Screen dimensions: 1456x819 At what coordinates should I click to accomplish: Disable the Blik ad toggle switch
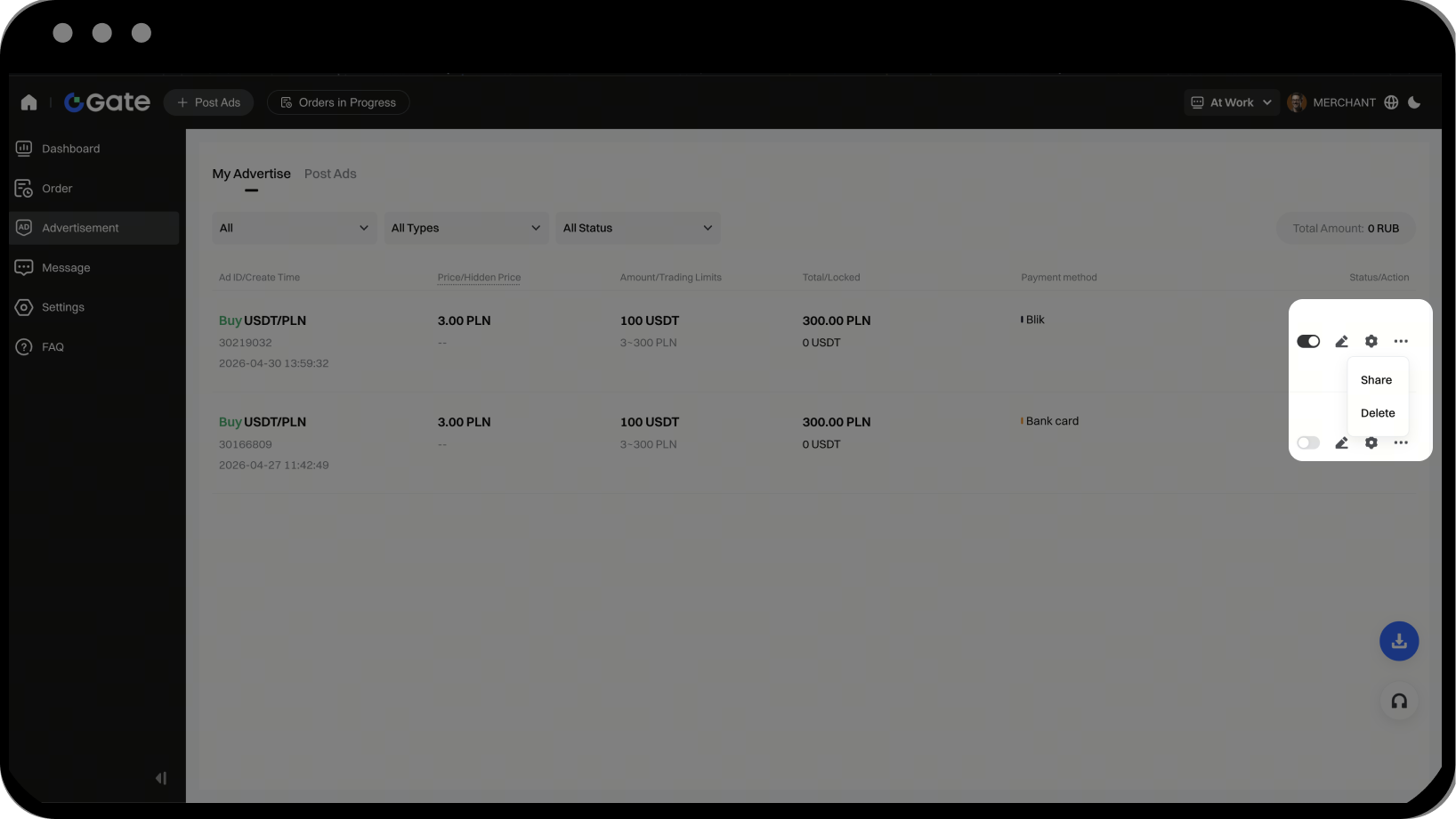pyautogui.click(x=1308, y=342)
